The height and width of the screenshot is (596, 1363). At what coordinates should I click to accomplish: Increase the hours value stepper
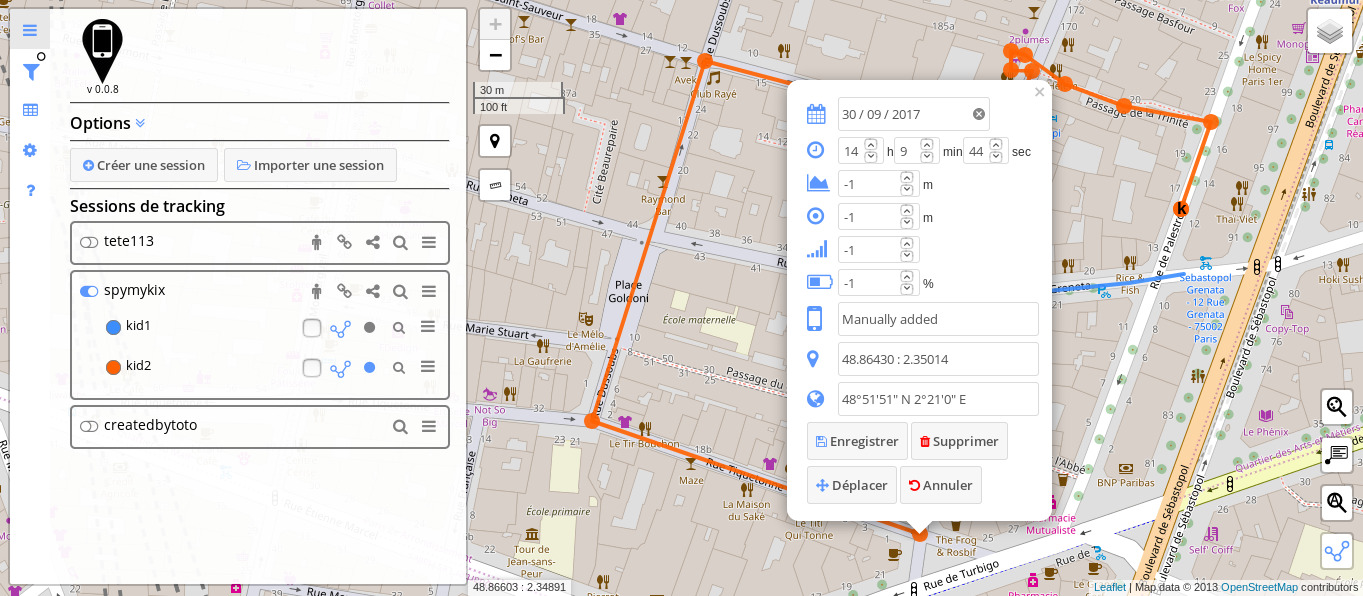coord(871,145)
